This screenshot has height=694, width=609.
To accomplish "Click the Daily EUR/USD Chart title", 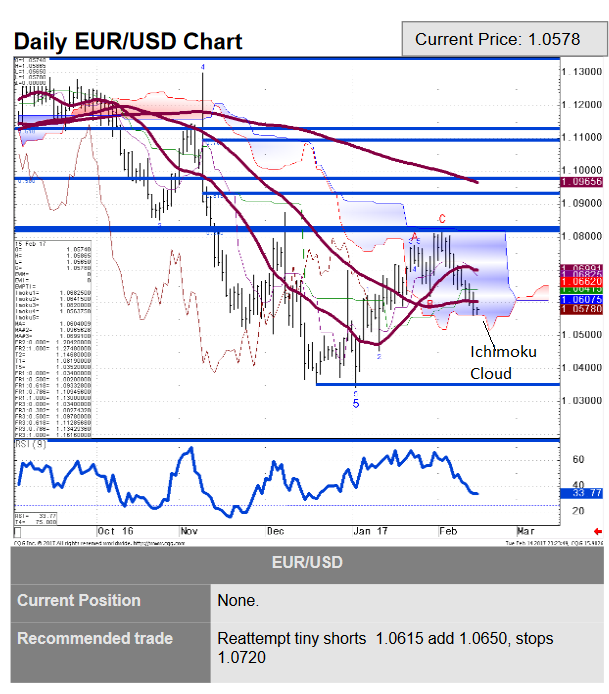I will point(128,42).
